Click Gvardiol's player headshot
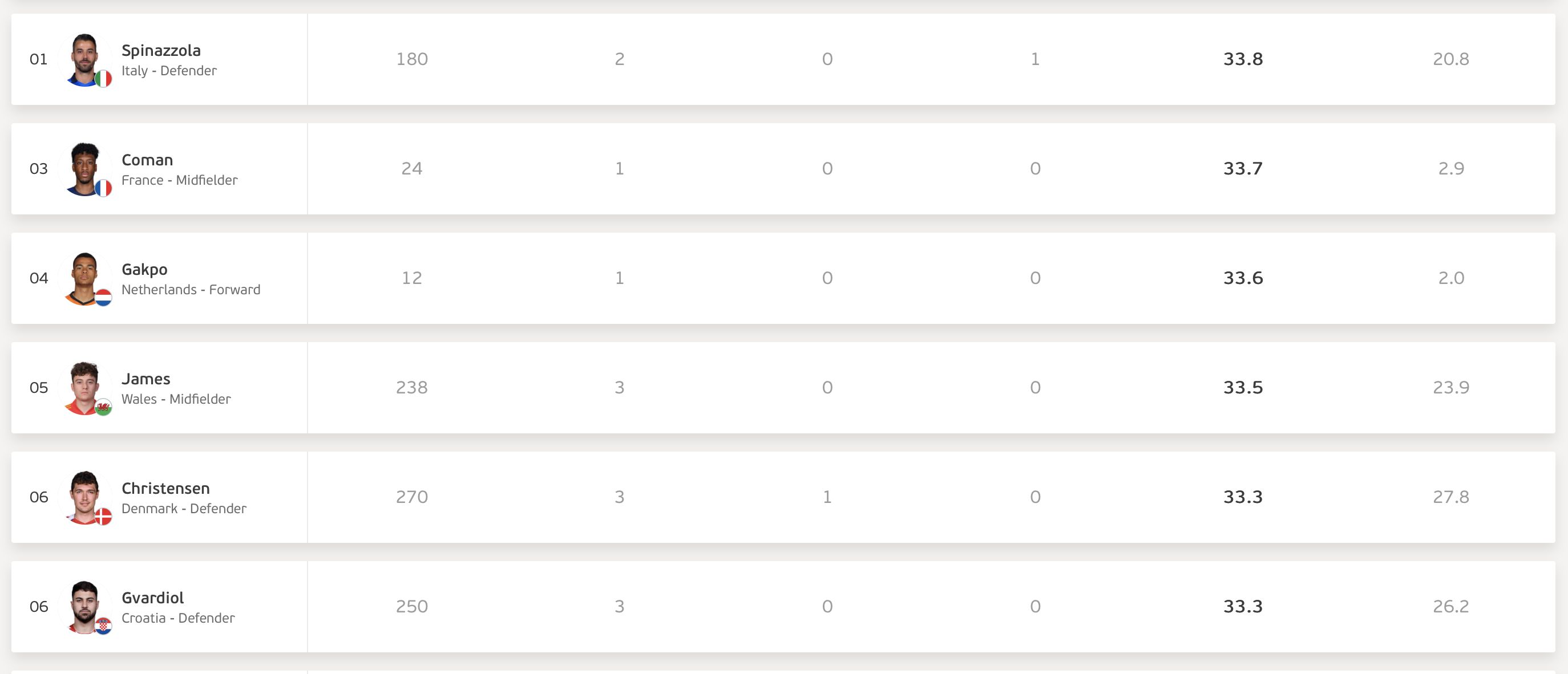This screenshot has height=674, width=1568. coord(84,606)
